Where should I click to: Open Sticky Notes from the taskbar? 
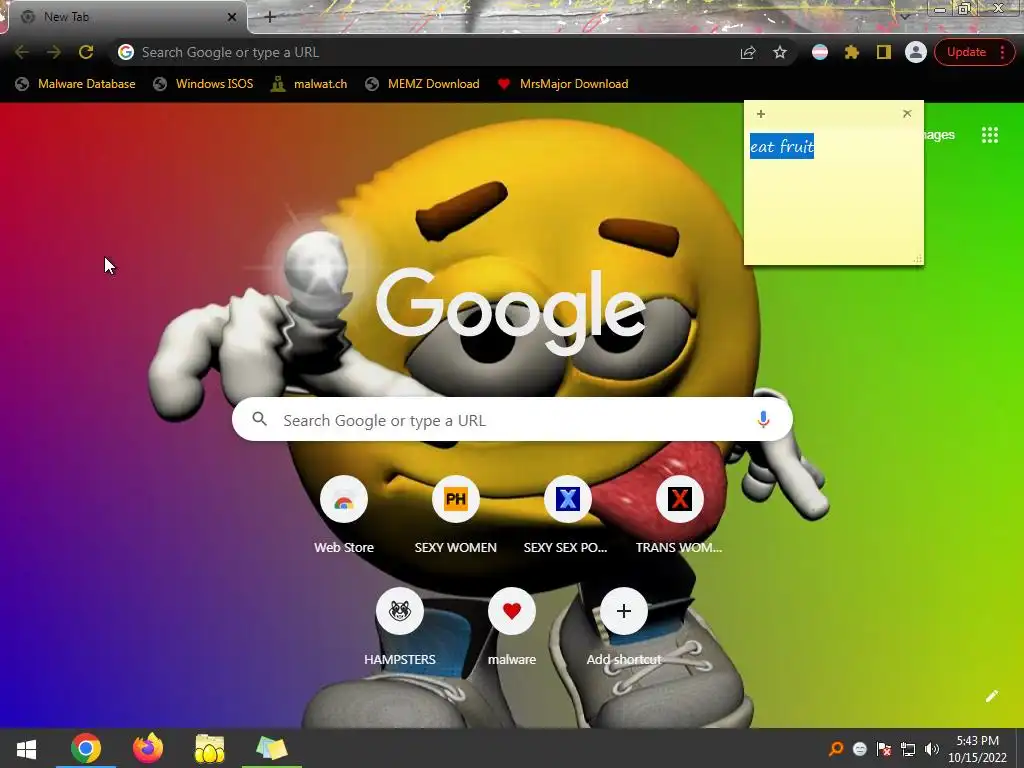pos(272,748)
